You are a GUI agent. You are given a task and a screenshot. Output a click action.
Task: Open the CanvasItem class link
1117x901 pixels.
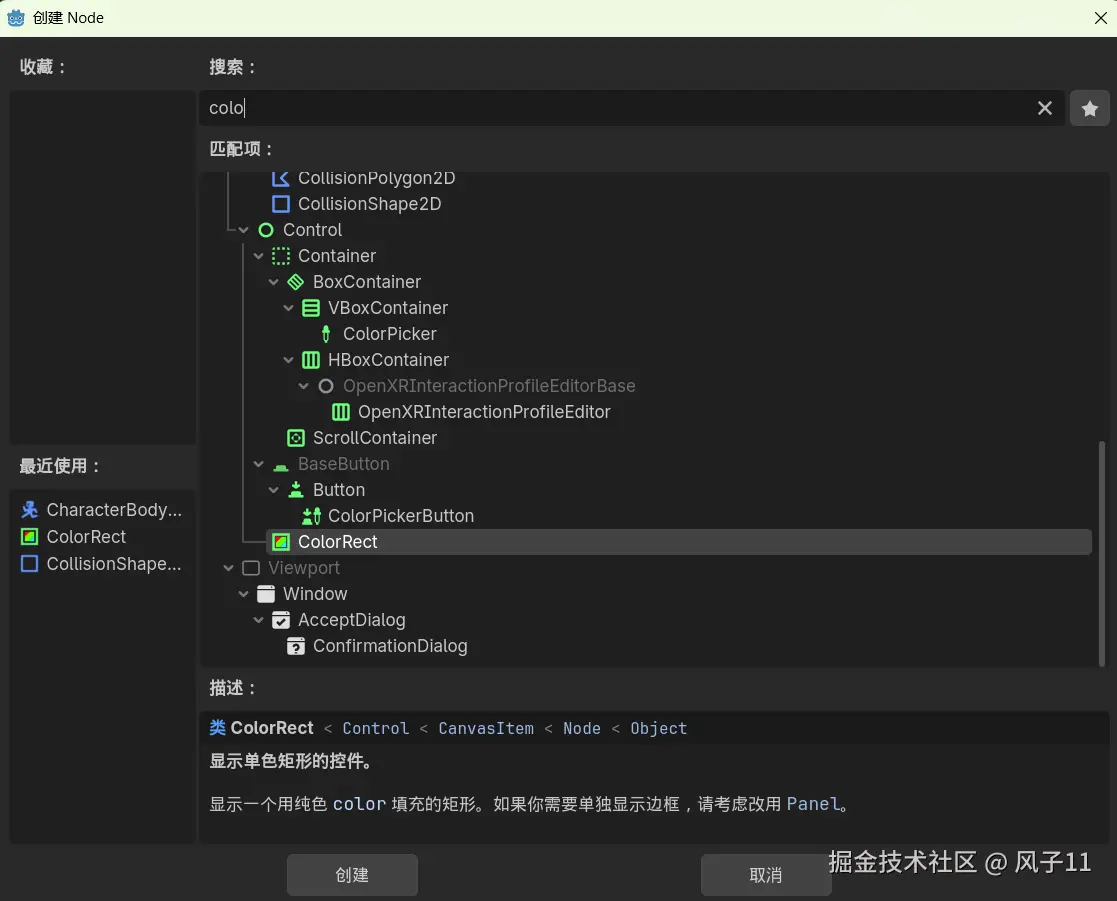click(486, 728)
